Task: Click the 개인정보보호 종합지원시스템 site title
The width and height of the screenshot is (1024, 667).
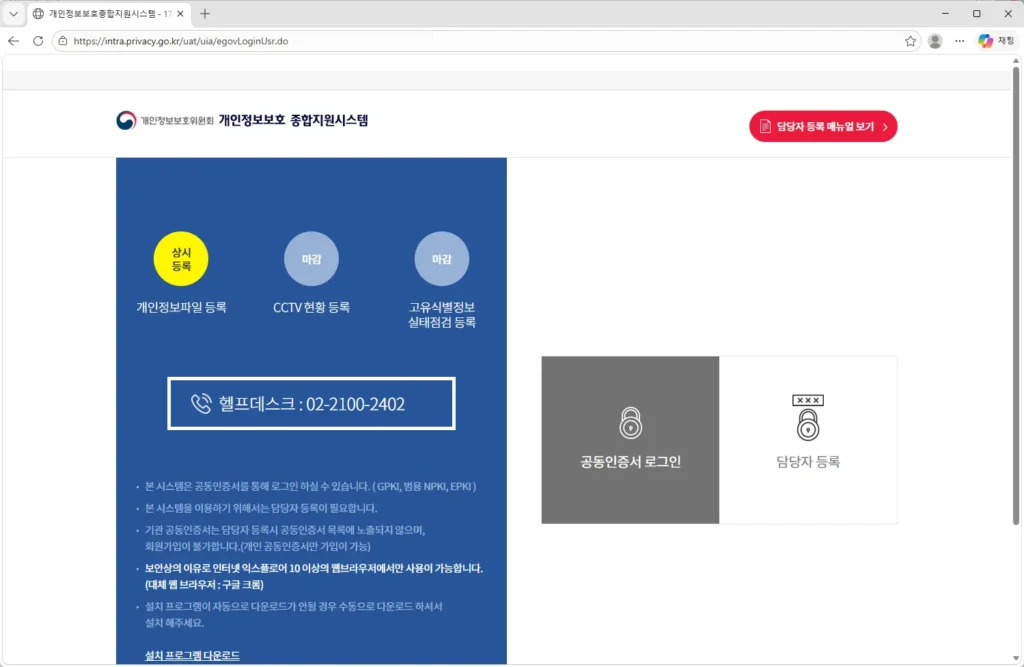Action: tap(293, 120)
